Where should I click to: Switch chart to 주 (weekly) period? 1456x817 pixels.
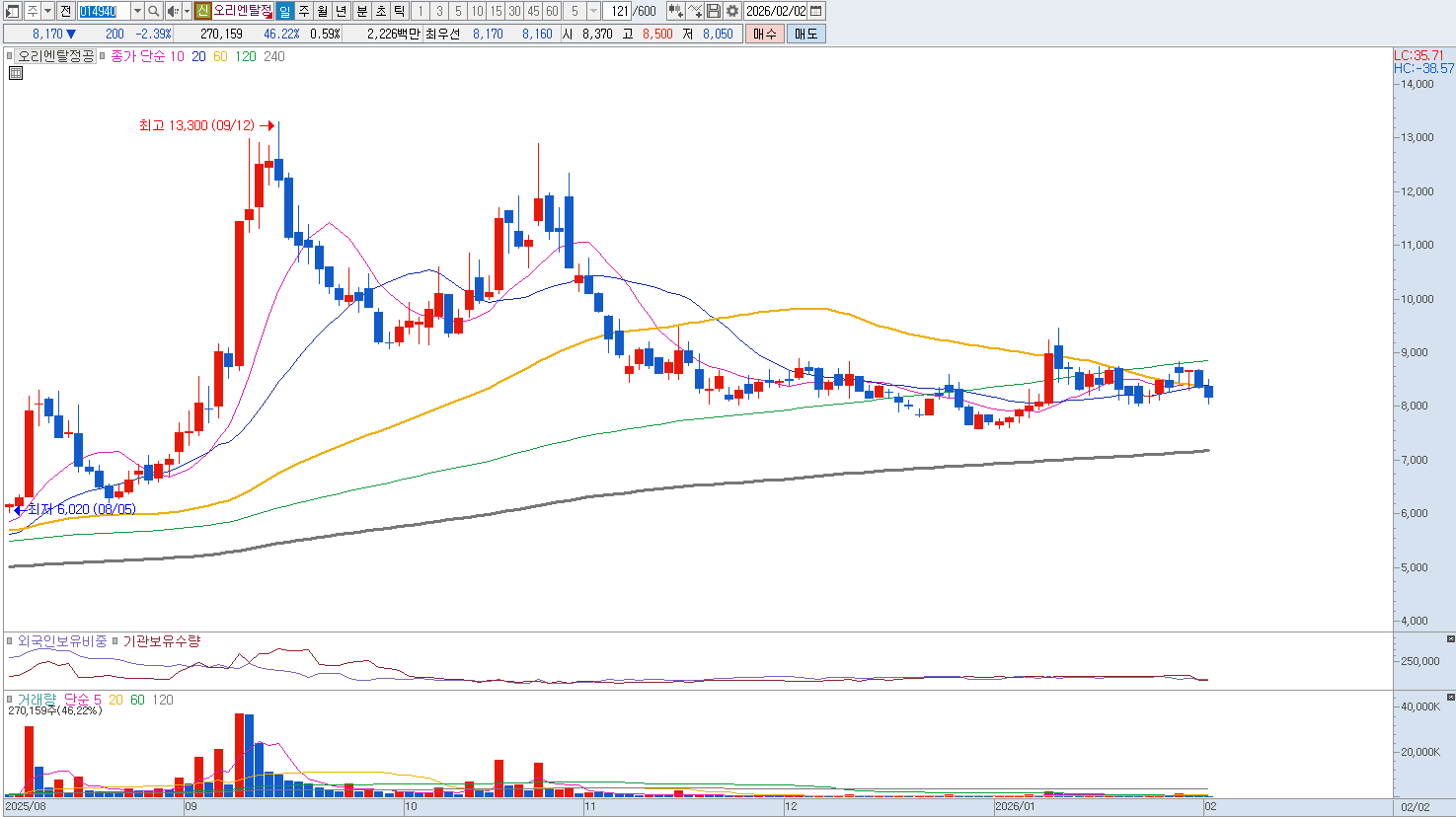tap(304, 11)
